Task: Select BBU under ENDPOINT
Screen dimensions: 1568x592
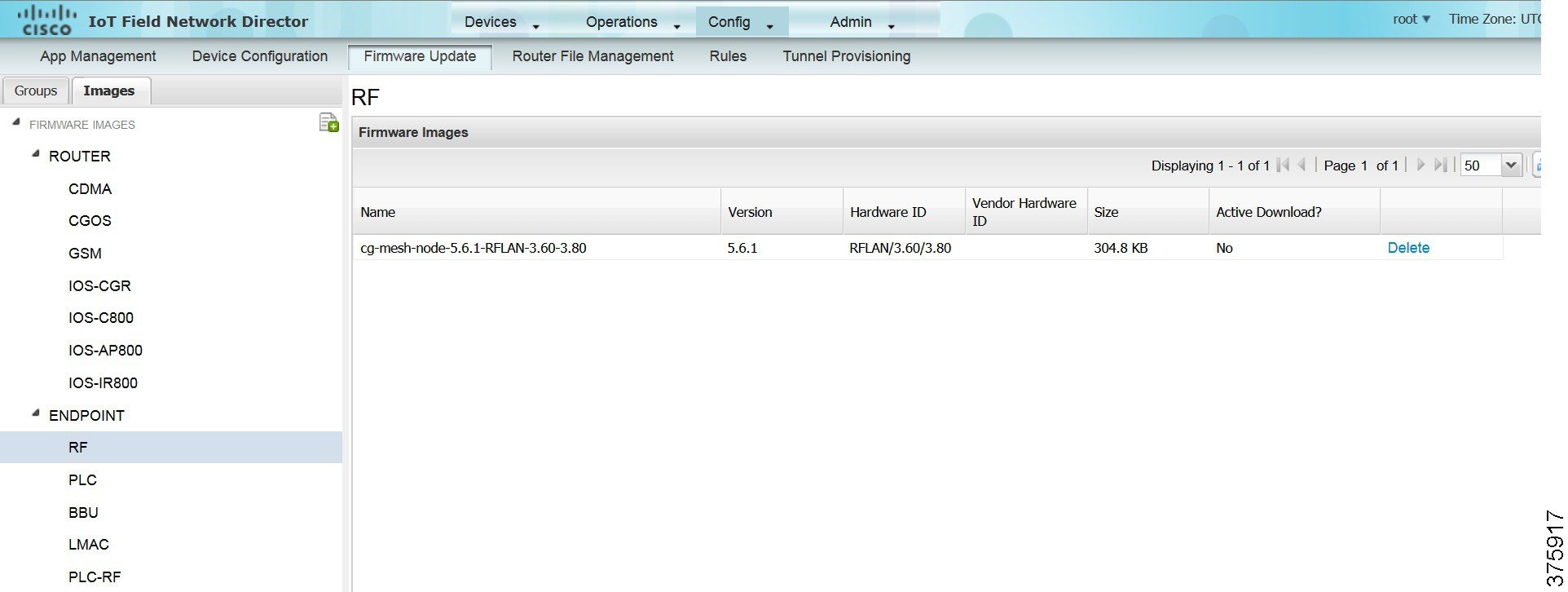Action: 83,513
